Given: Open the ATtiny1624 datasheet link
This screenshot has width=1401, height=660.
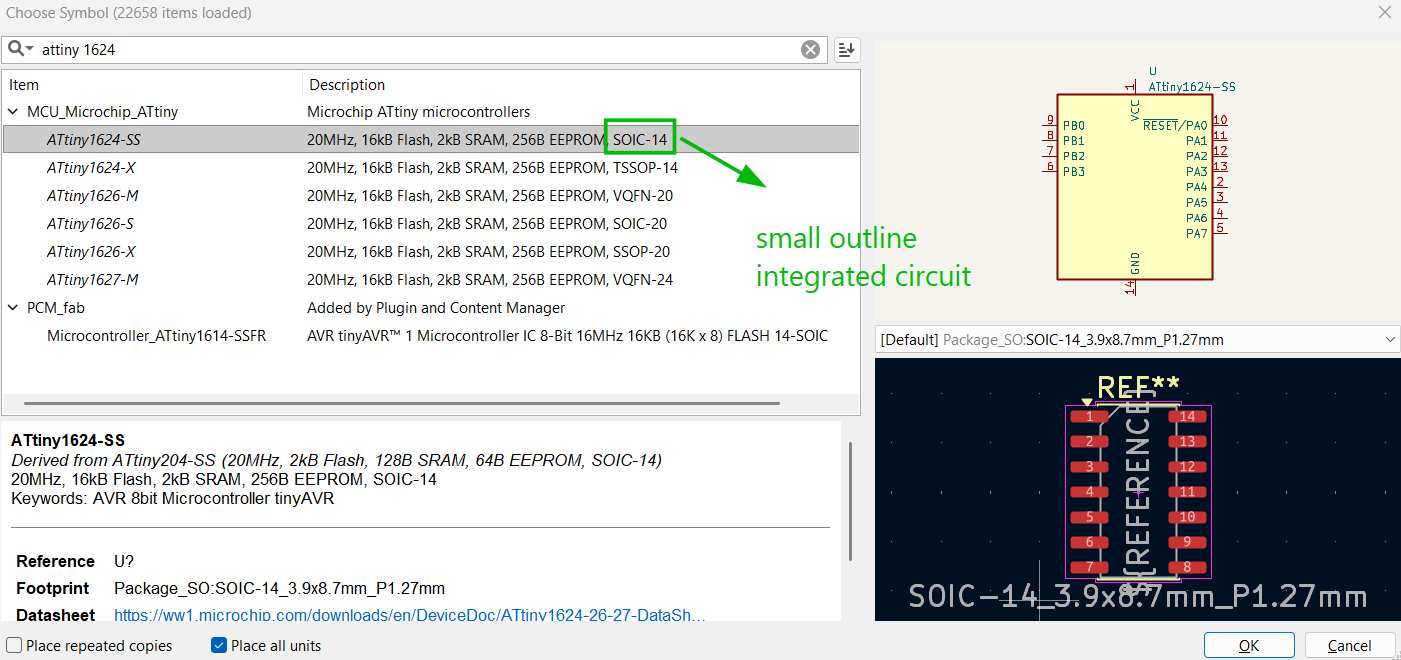Looking at the screenshot, I should pyautogui.click(x=410, y=615).
